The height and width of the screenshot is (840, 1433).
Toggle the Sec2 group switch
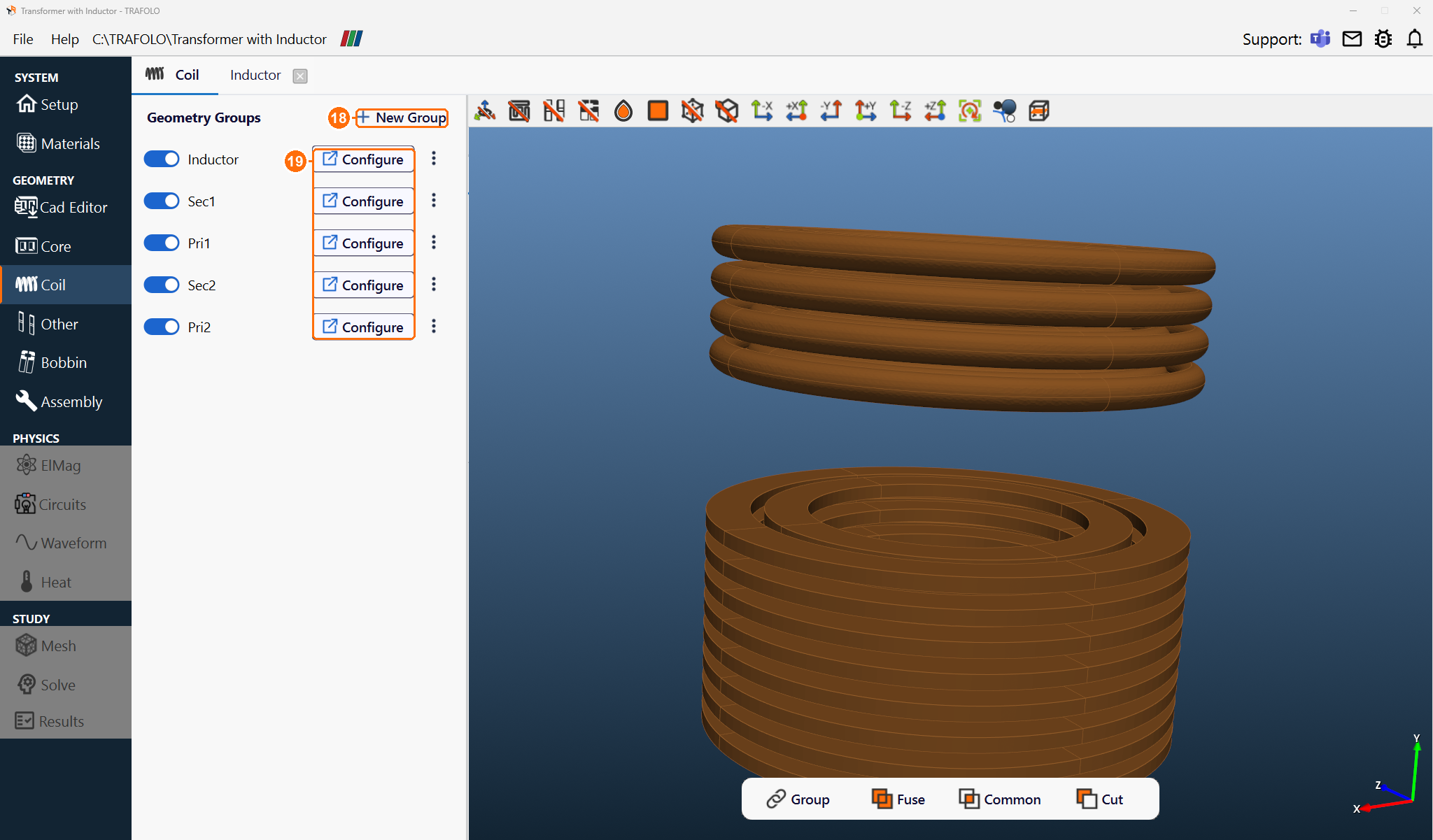(162, 285)
